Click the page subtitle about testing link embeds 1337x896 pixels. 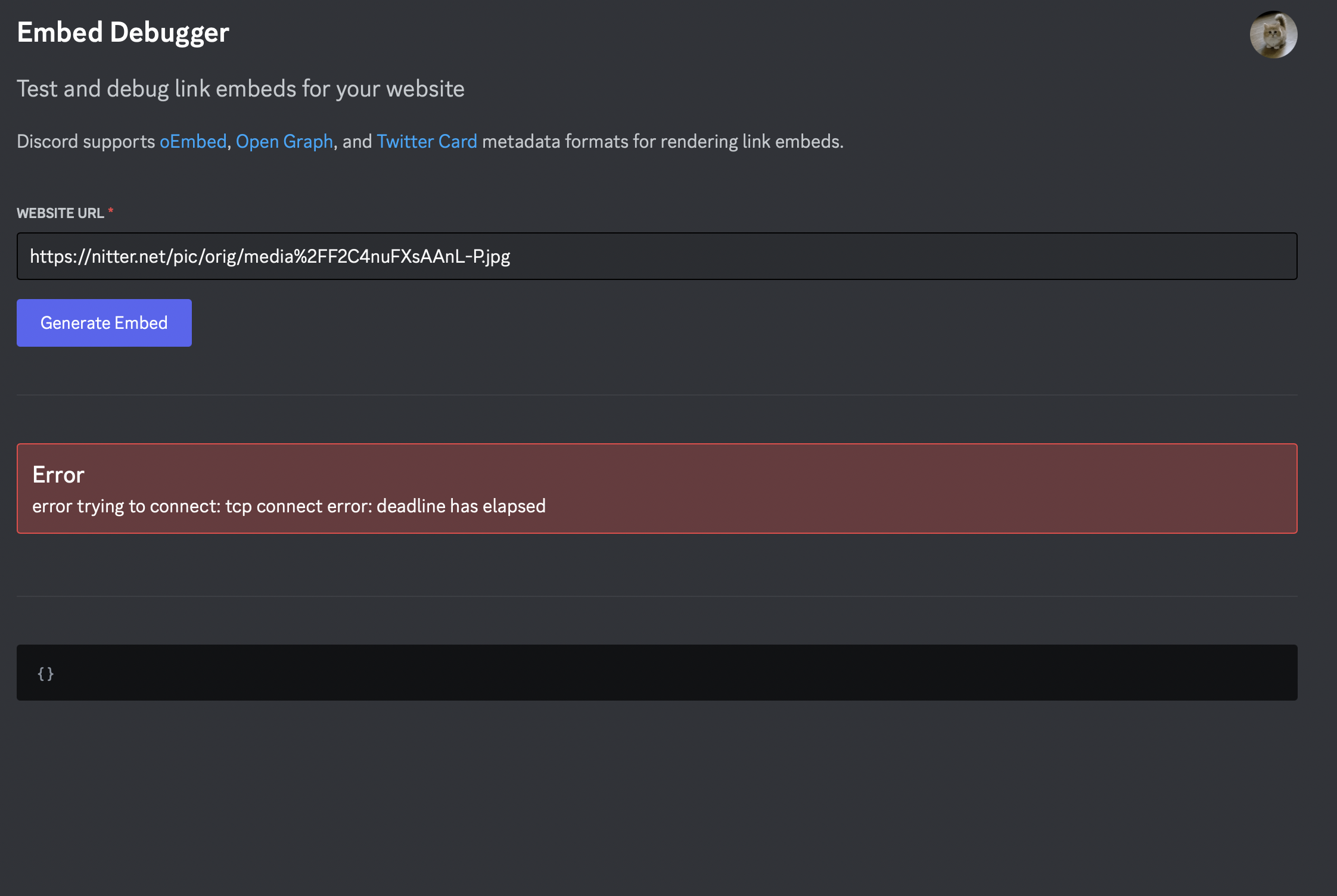coord(241,88)
